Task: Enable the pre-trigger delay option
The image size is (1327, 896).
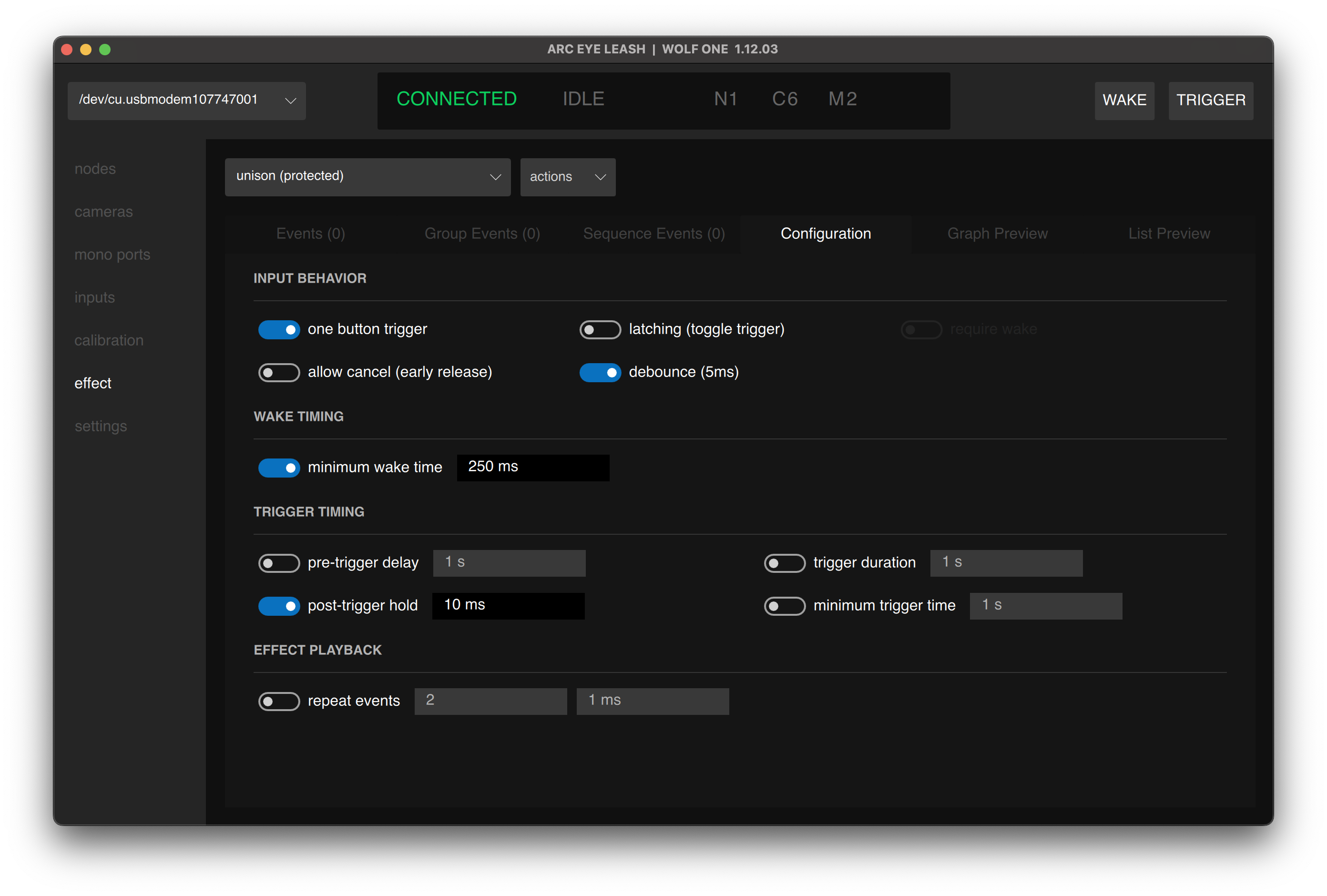Action: (279, 563)
